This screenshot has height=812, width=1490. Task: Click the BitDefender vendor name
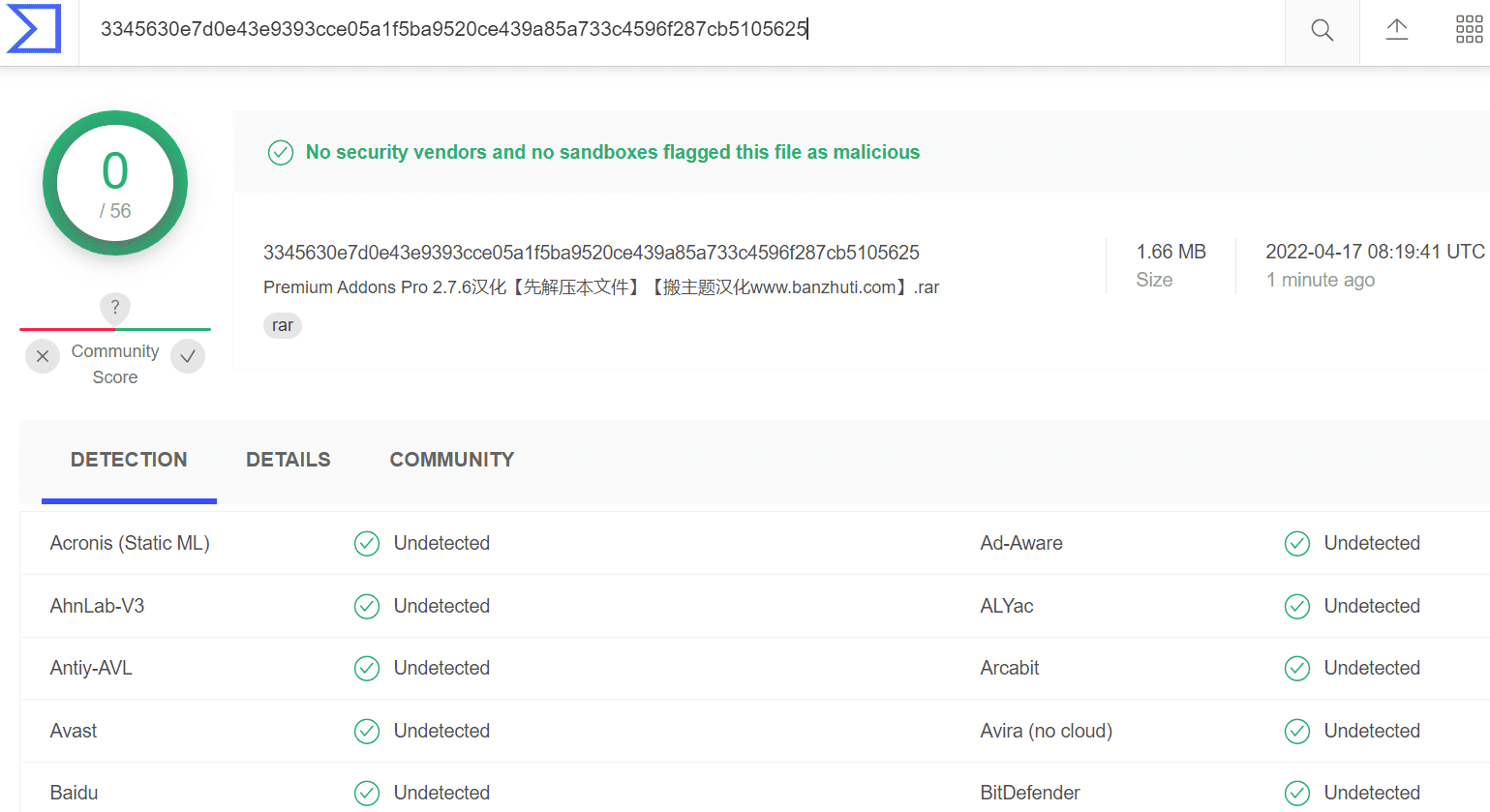coord(1030,793)
